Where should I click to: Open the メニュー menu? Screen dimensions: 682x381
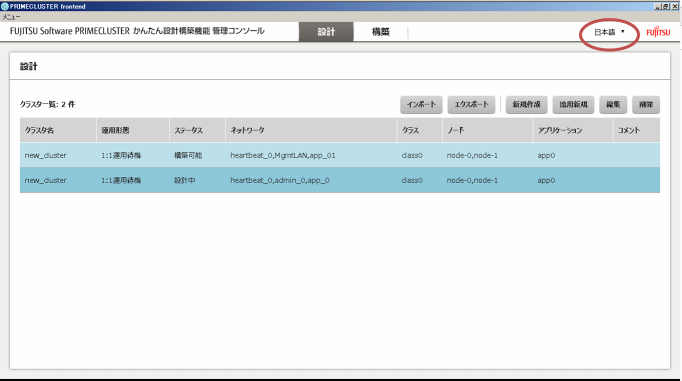[11, 17]
